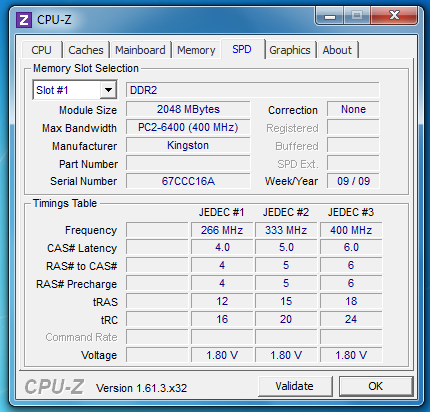The width and height of the screenshot is (430, 412).
Task: Click the JEDEC #3 400 MHz frequency cell
Action: click(351, 230)
